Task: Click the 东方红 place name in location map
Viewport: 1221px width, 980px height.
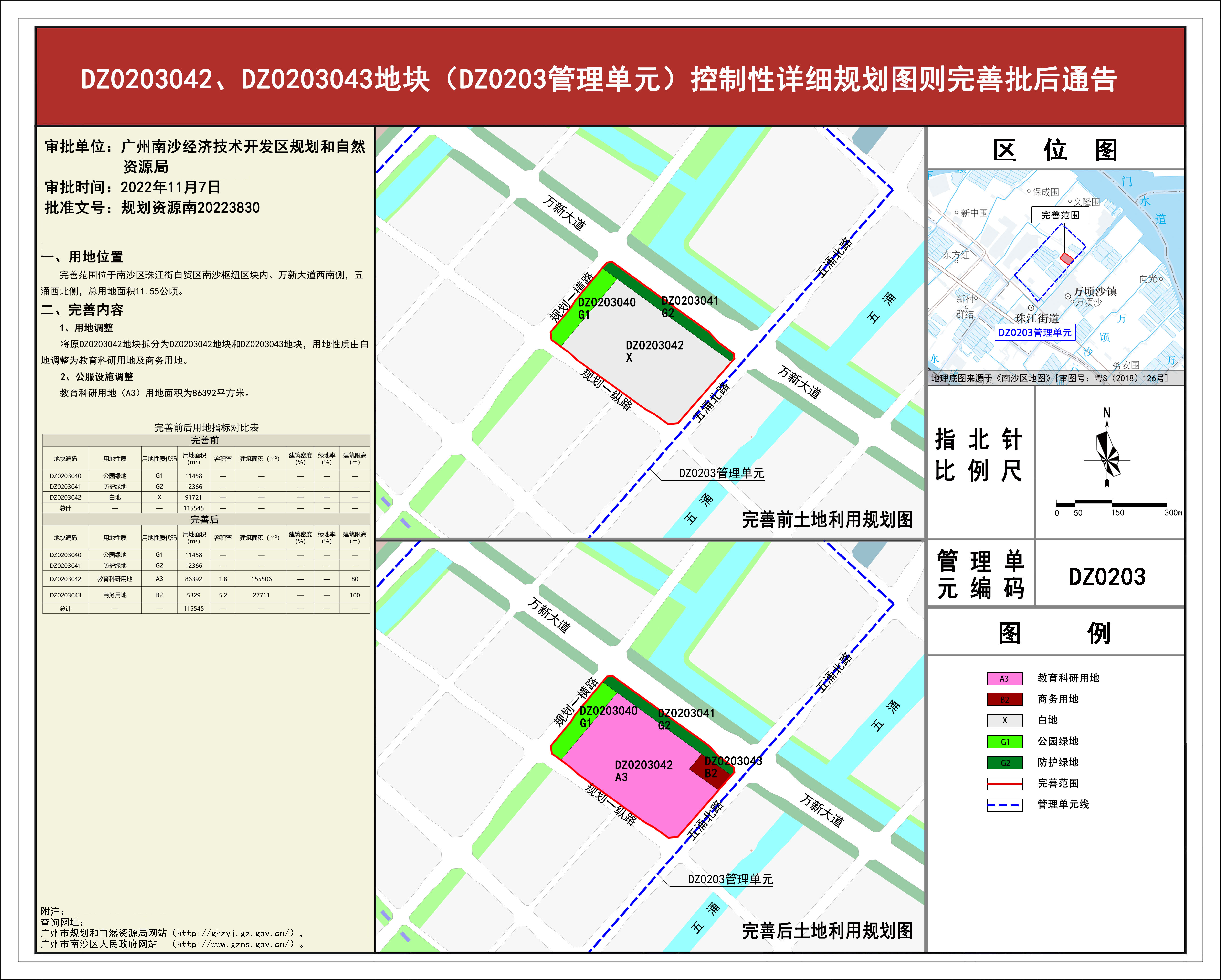Action: (x=956, y=255)
